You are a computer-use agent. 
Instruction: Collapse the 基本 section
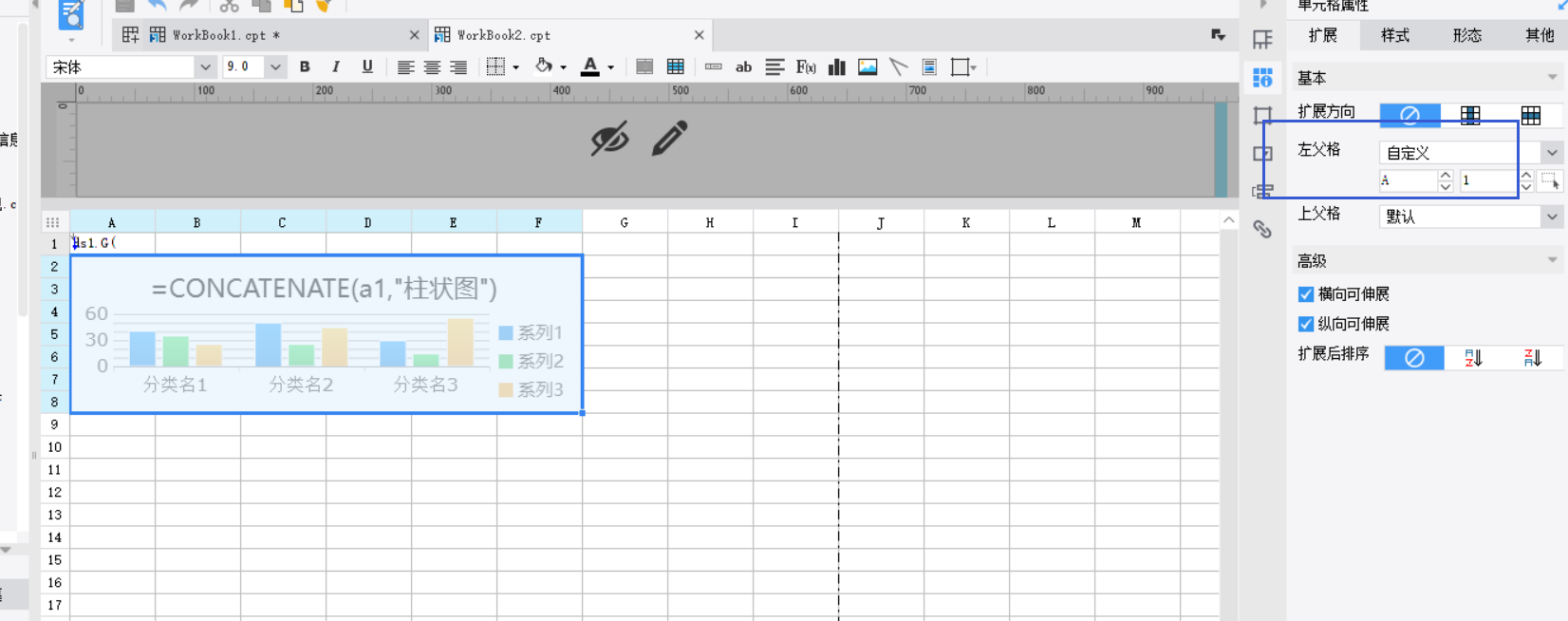tap(1553, 77)
